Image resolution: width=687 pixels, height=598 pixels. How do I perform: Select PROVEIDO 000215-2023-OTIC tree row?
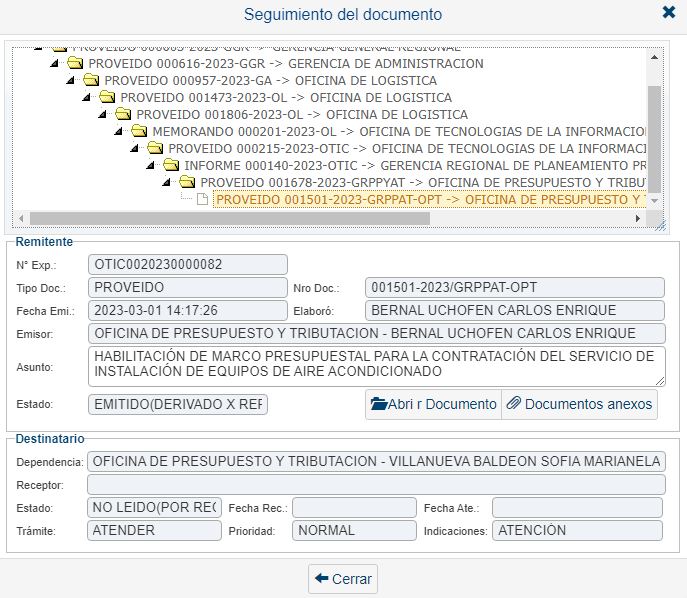point(407,149)
